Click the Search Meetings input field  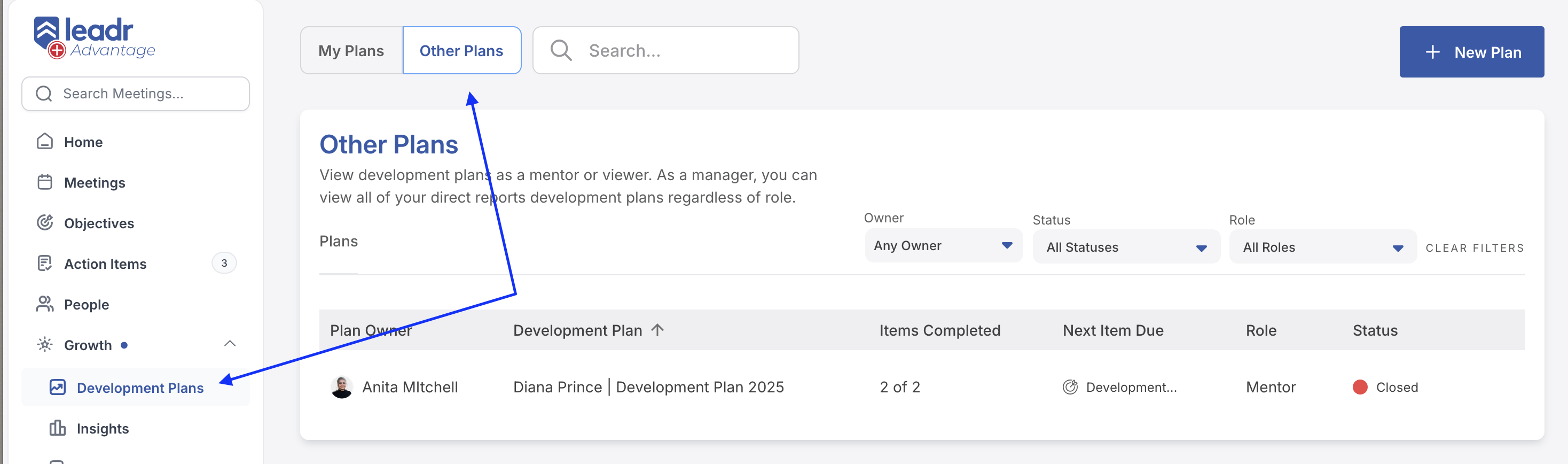click(136, 94)
